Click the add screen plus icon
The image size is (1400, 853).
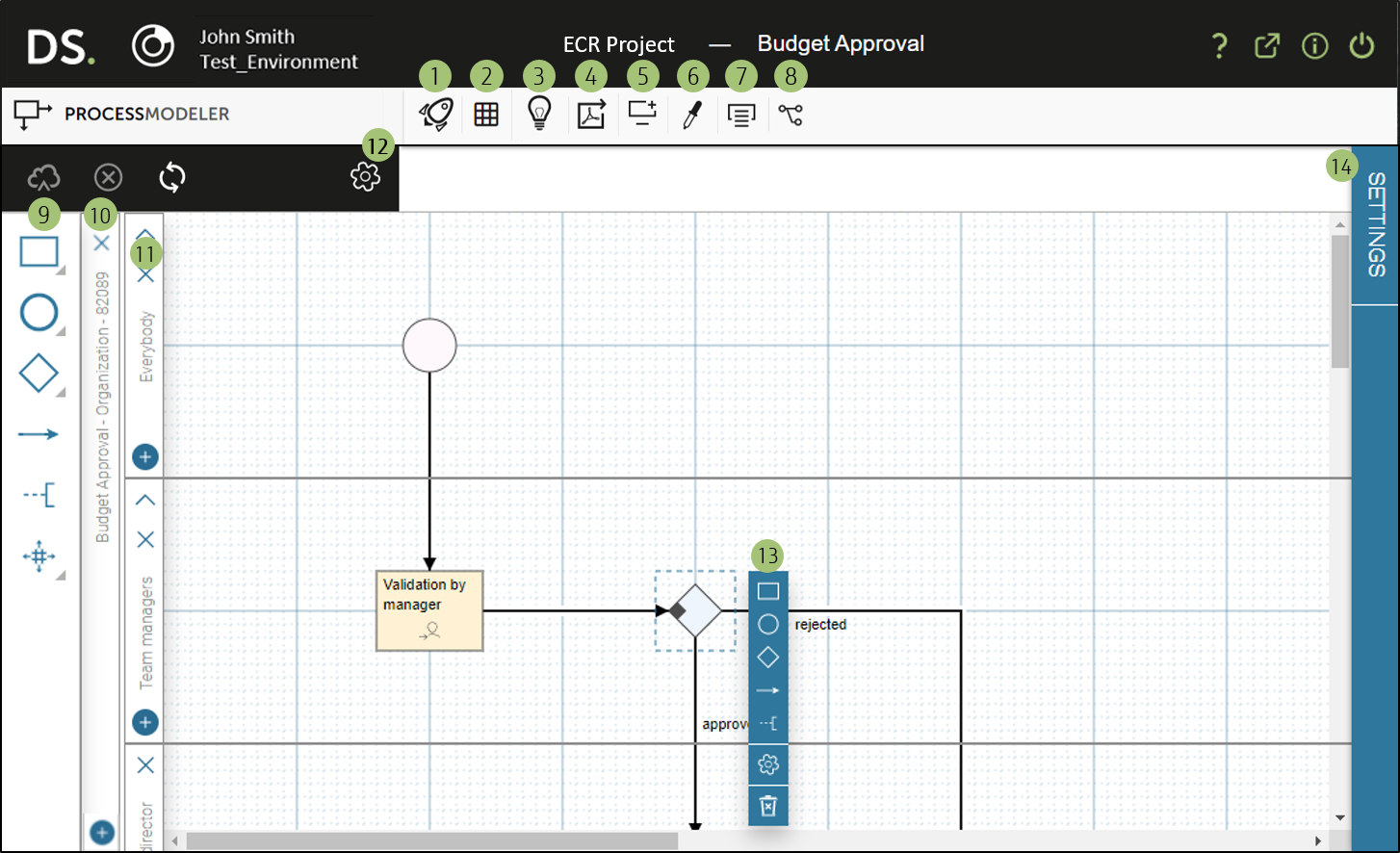coord(642,114)
